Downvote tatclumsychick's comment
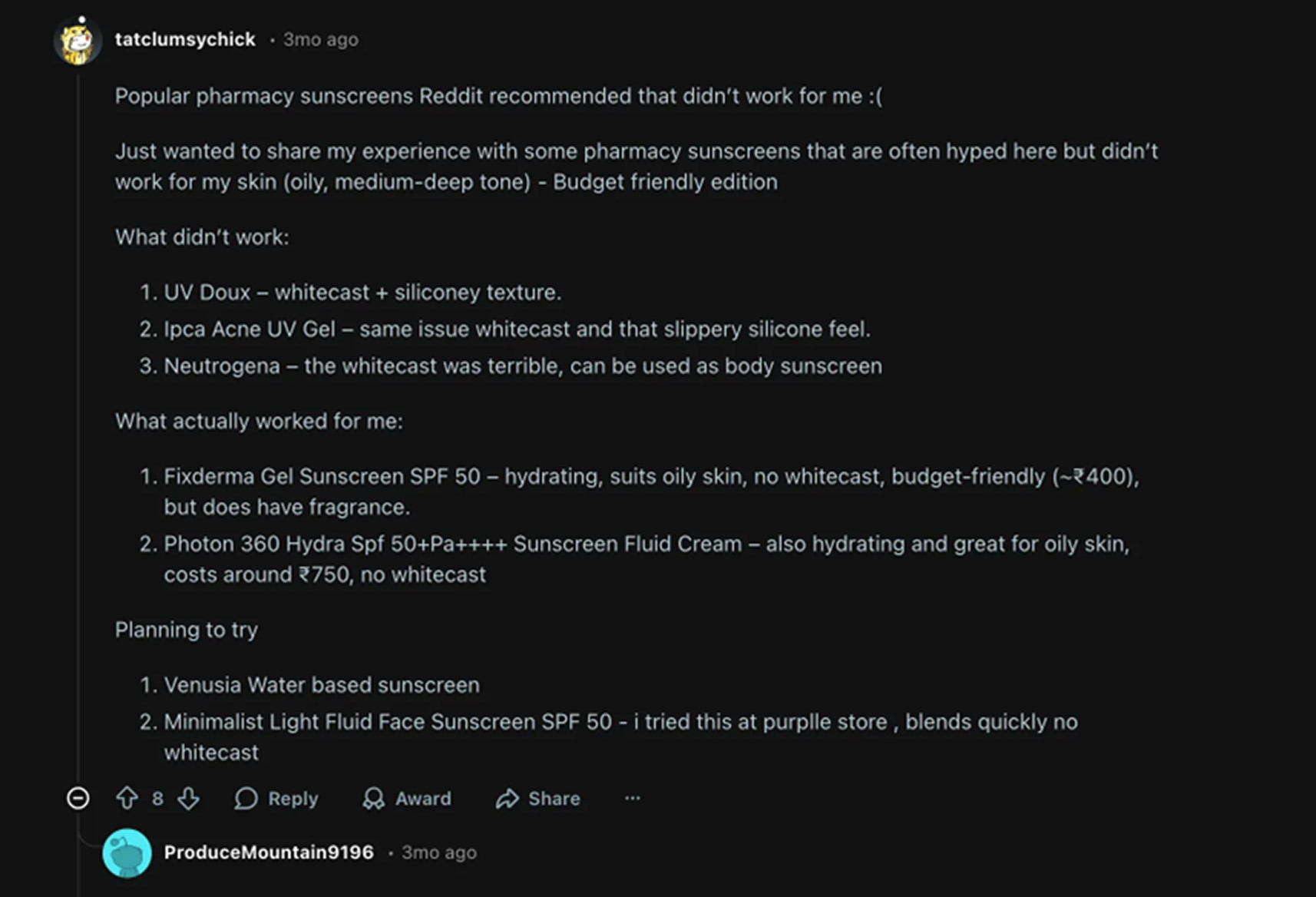 [188, 799]
